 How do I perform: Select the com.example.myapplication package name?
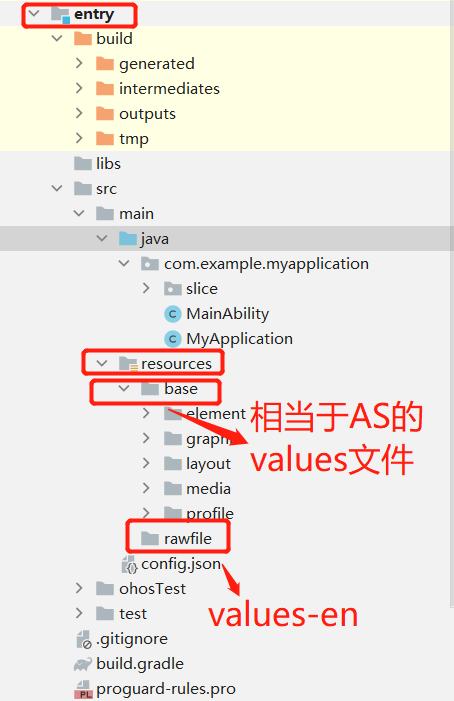coord(266,264)
